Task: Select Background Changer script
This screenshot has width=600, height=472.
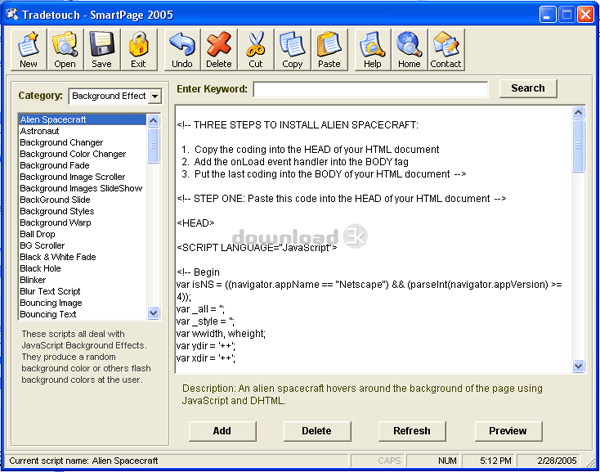Action: coord(82,142)
